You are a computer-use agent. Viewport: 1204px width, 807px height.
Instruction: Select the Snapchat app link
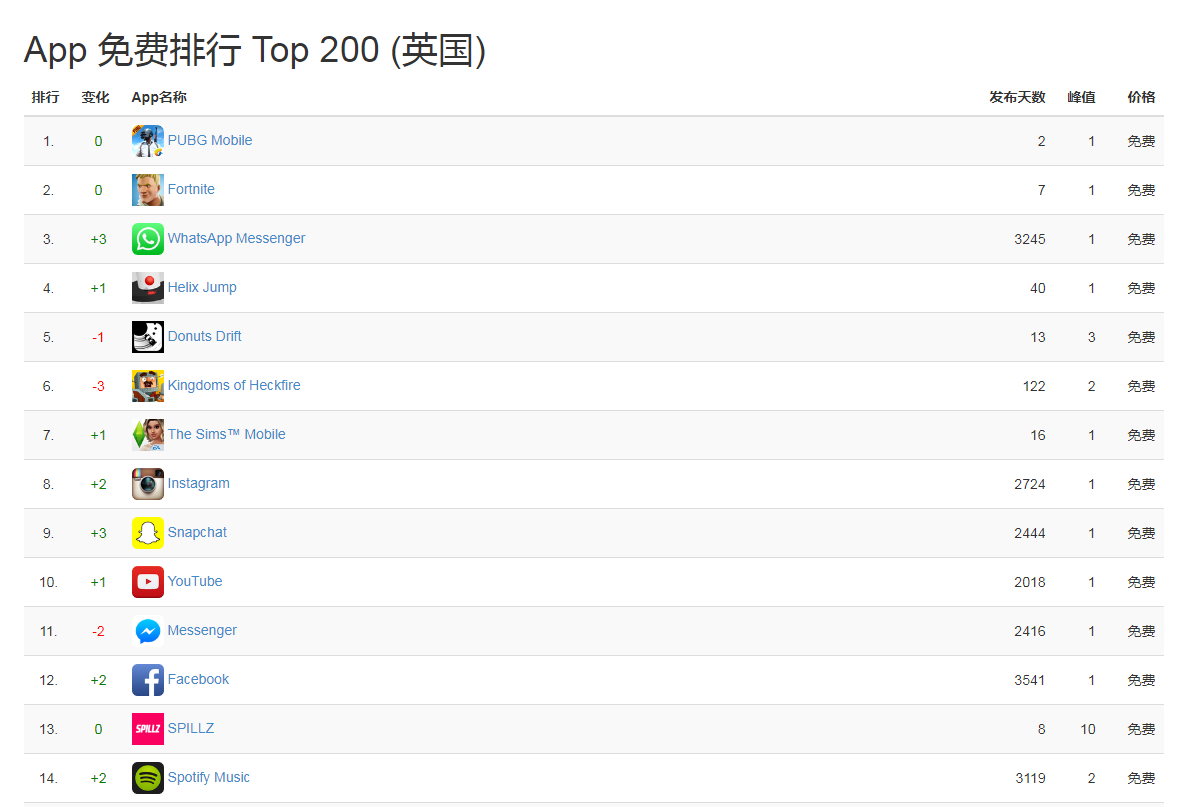pyautogui.click(x=197, y=532)
